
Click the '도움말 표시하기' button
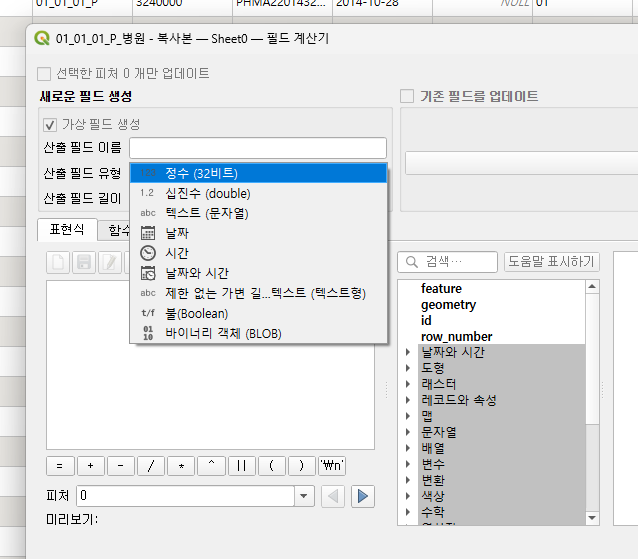coord(552,262)
